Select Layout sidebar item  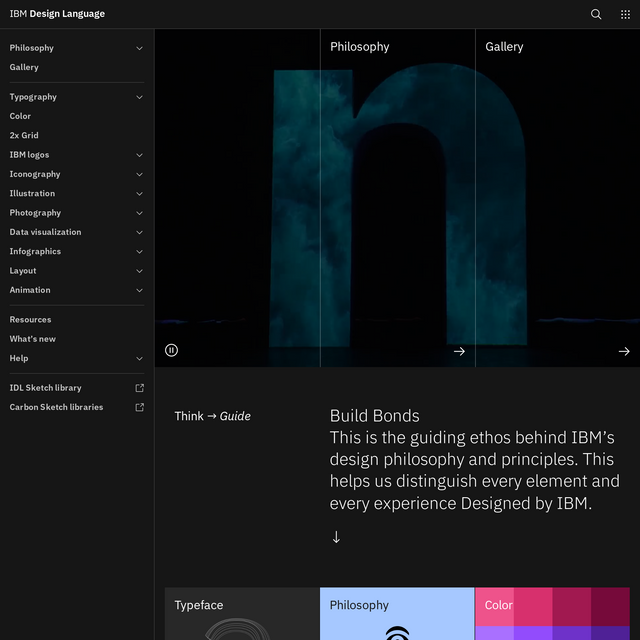point(23,271)
